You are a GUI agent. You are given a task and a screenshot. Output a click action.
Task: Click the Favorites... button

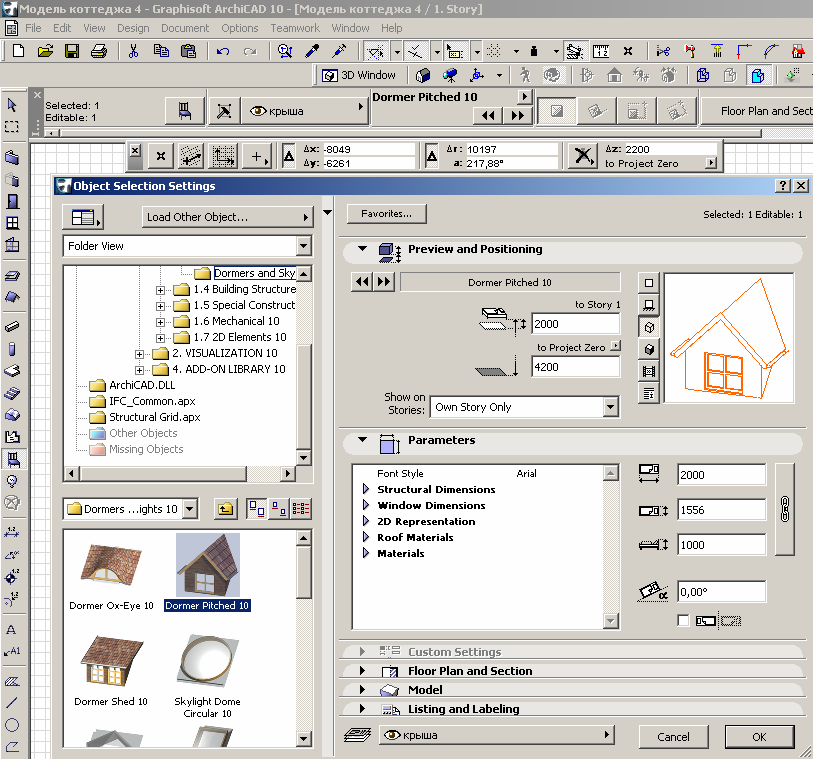tap(386, 214)
